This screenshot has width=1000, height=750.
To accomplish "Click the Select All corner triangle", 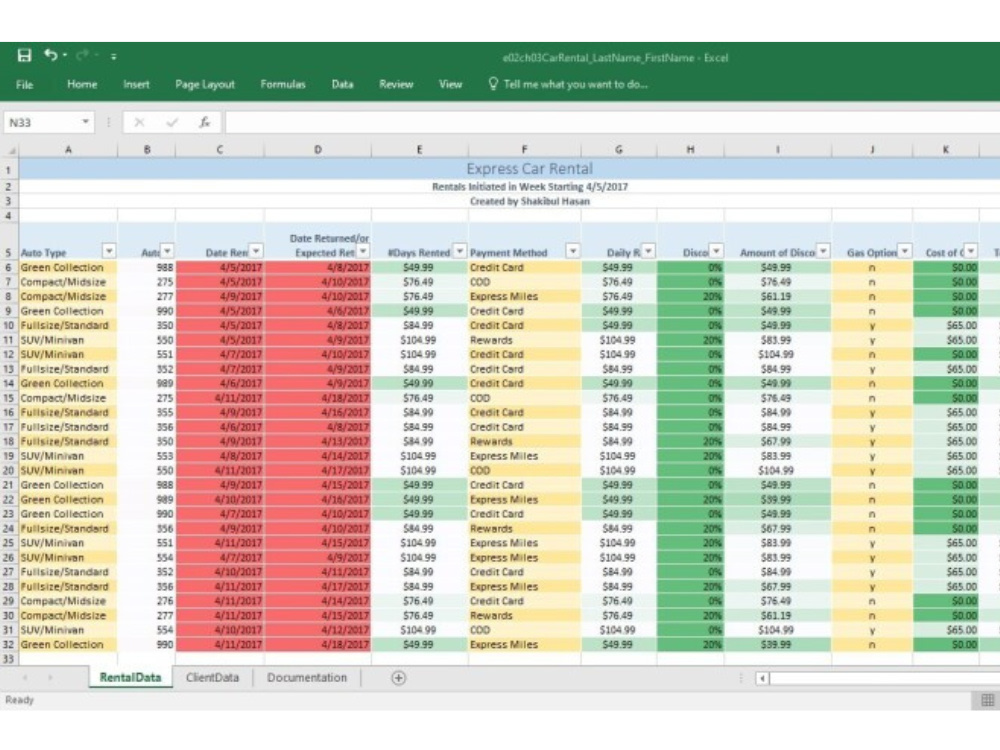I will pos(9,150).
